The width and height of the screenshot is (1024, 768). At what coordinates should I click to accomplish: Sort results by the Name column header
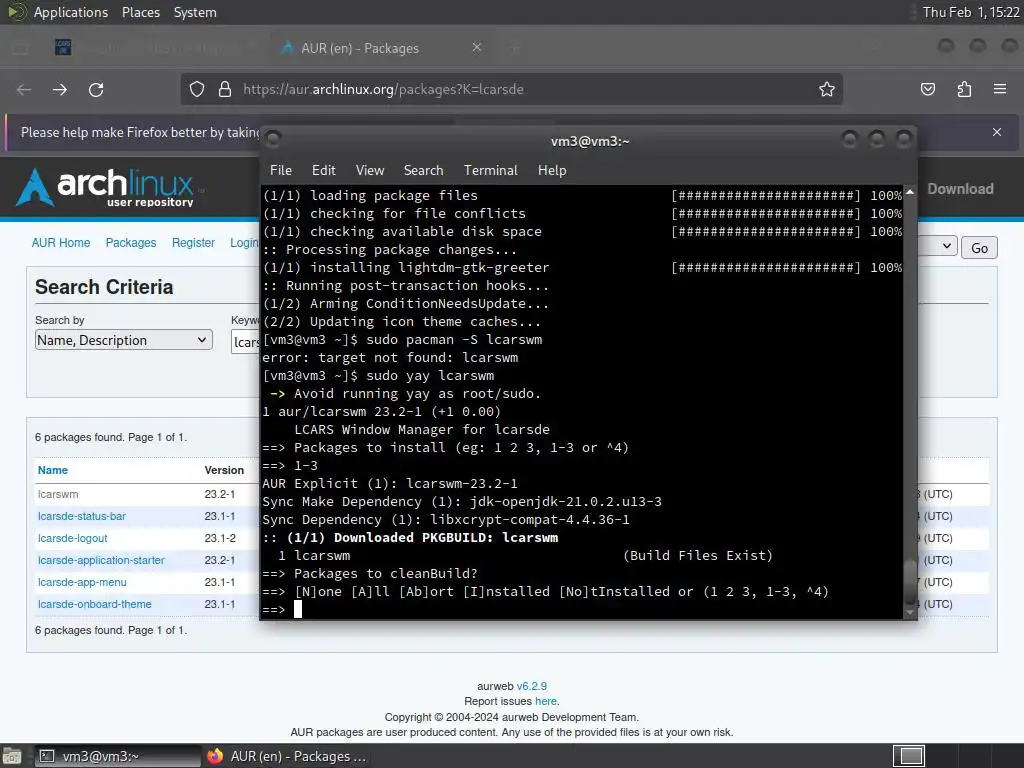coord(53,470)
